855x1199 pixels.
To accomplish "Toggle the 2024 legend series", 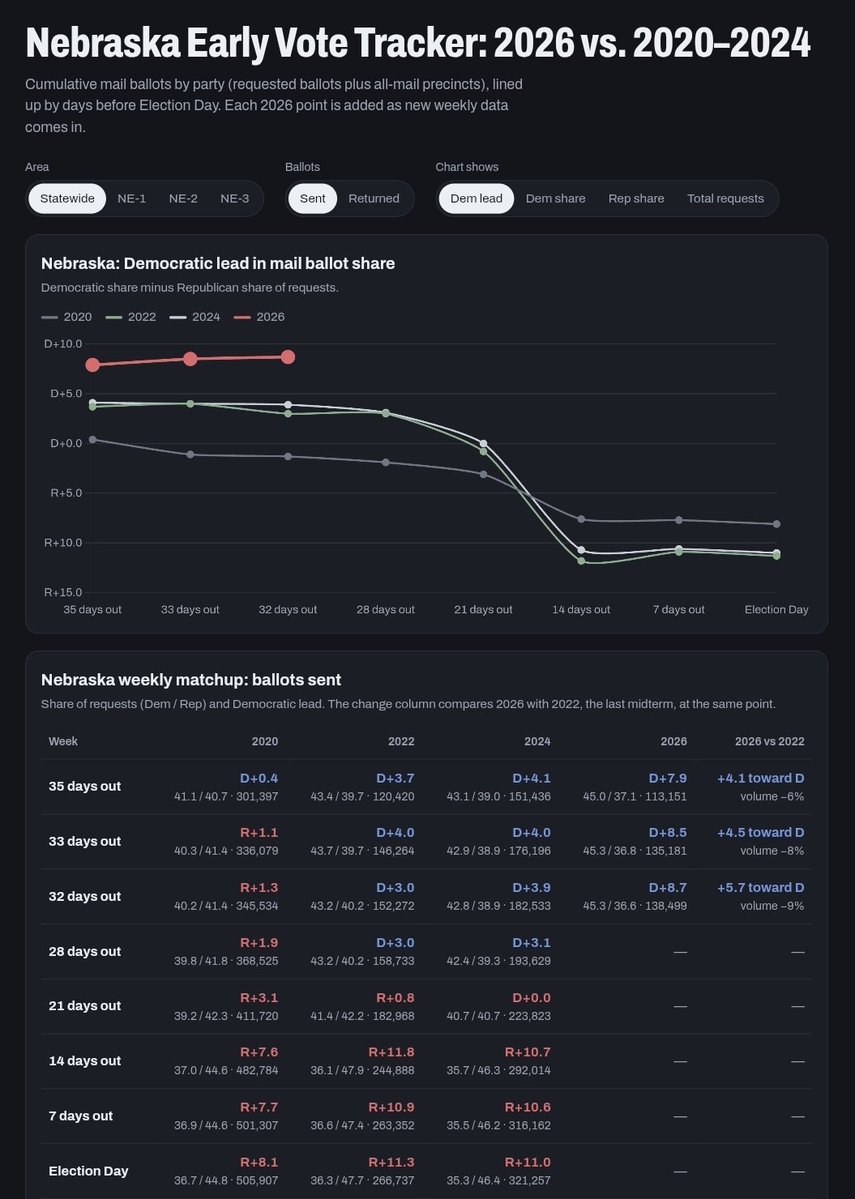I will tap(195, 317).
